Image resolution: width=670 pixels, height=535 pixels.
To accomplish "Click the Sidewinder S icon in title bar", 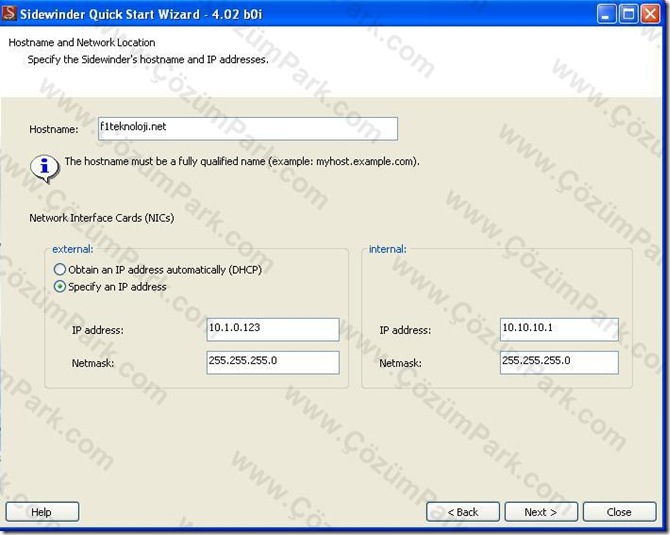I will click(x=9, y=13).
